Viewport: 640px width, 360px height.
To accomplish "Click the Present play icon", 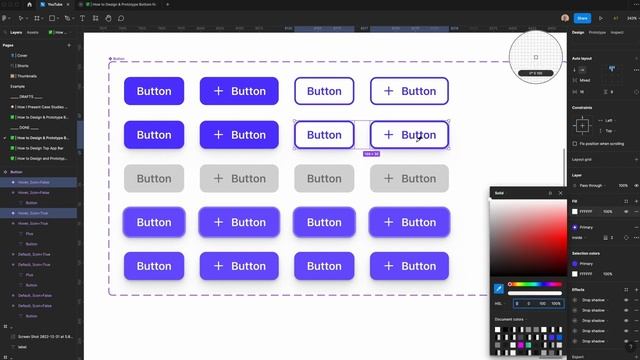I will coord(600,18).
